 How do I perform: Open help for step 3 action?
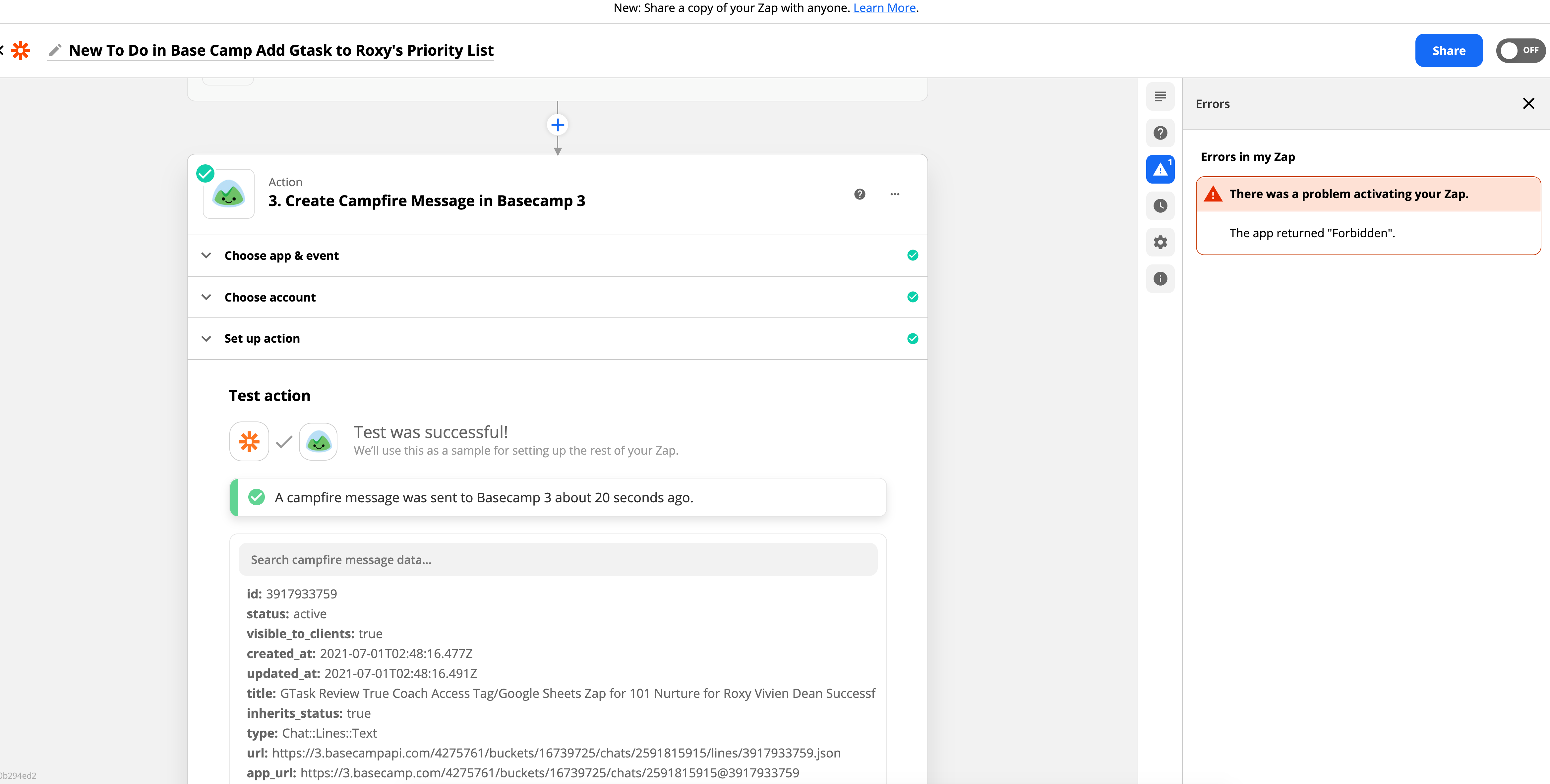(x=859, y=194)
